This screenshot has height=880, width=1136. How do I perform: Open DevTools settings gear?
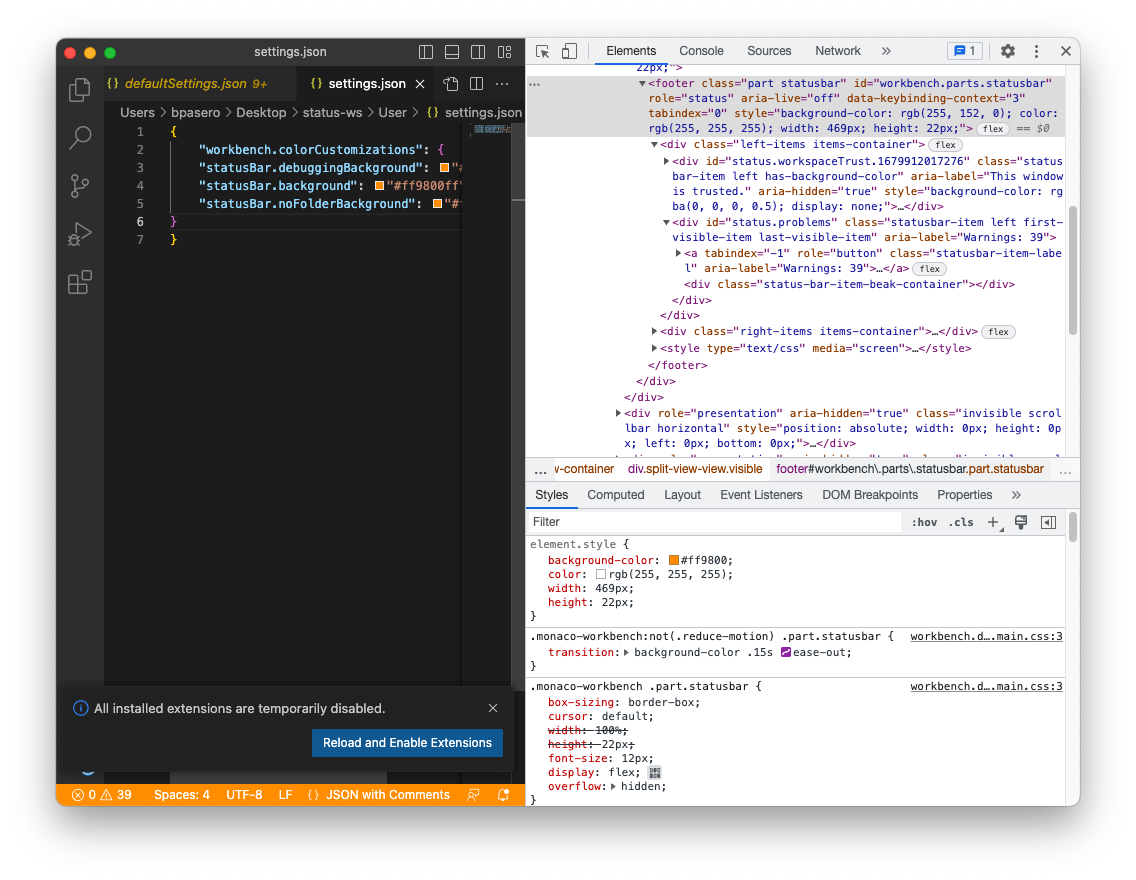click(x=1007, y=51)
